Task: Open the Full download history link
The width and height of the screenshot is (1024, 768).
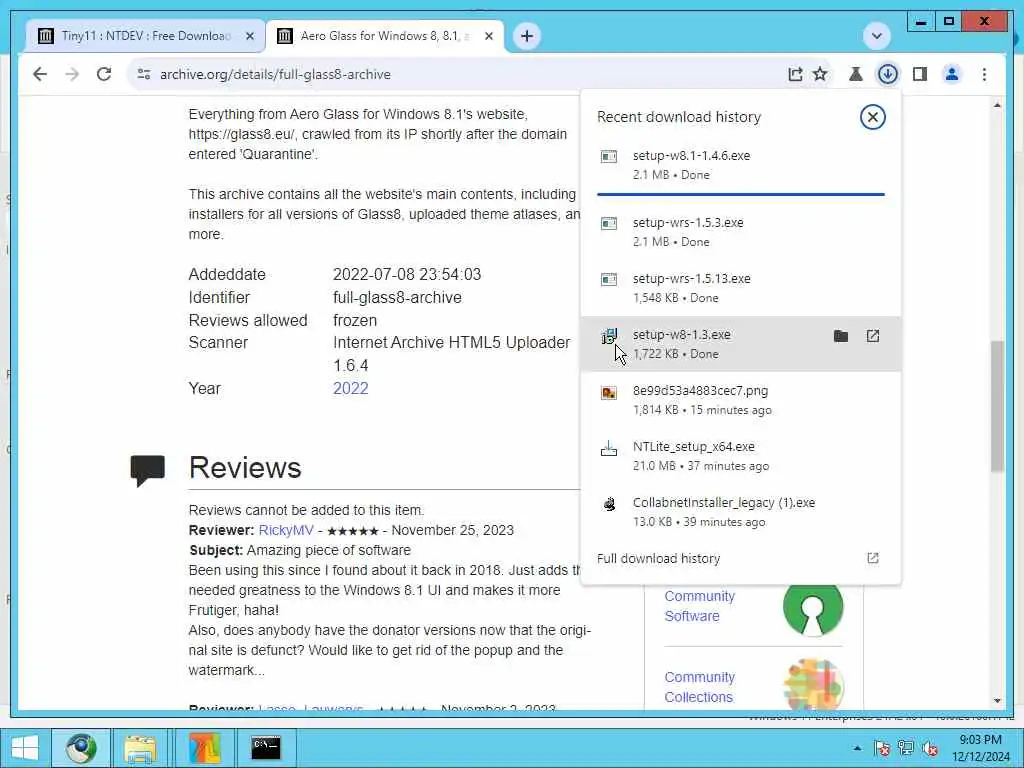Action: 658,559
